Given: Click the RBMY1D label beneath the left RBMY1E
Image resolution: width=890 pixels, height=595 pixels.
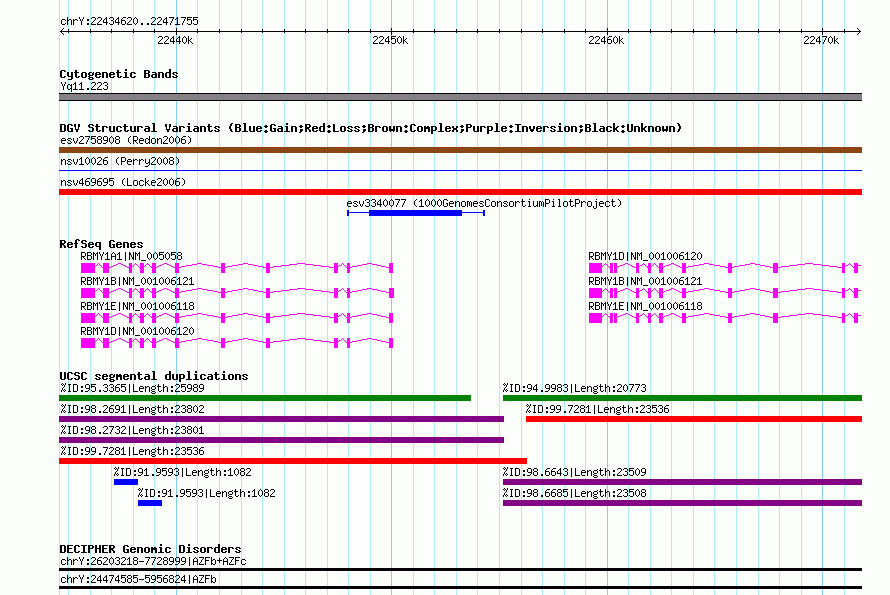Looking at the screenshot, I should click(x=137, y=331).
